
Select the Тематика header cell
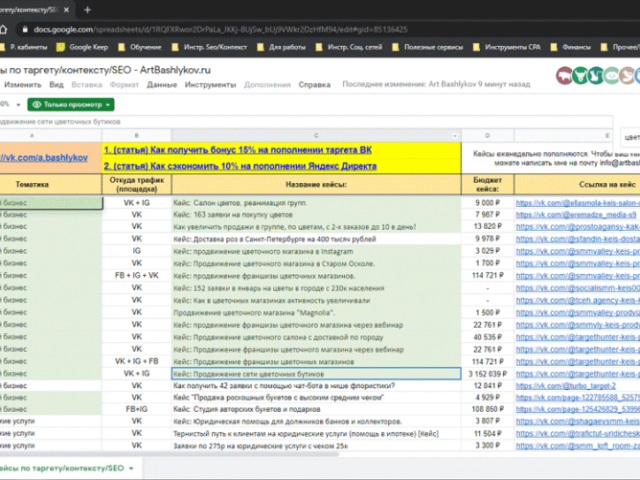[x=50, y=184]
